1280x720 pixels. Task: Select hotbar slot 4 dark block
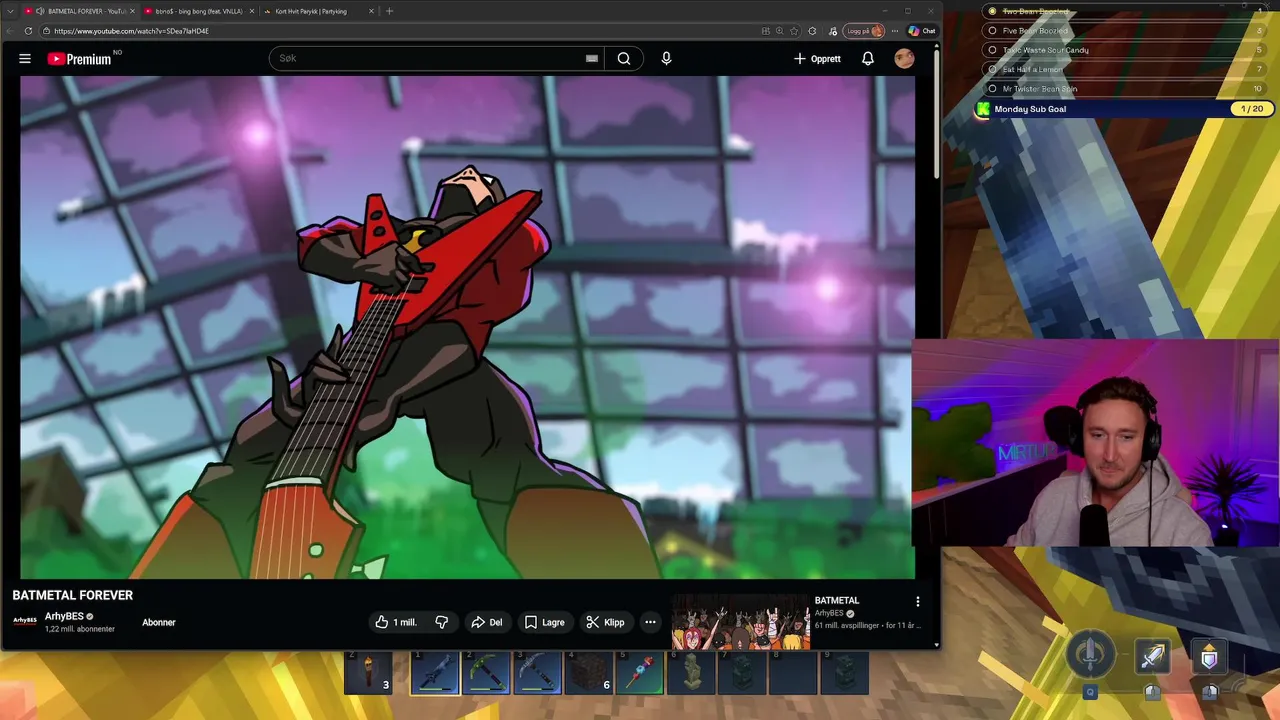pos(588,672)
